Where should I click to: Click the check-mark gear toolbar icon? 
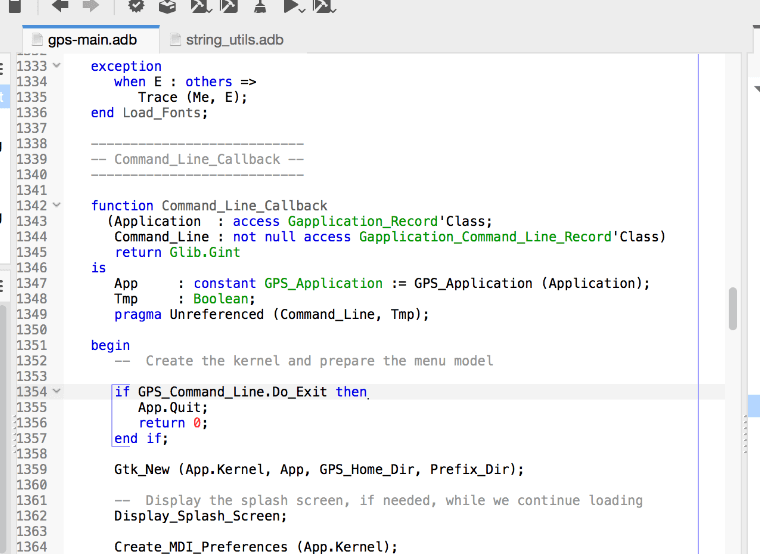click(x=135, y=5)
